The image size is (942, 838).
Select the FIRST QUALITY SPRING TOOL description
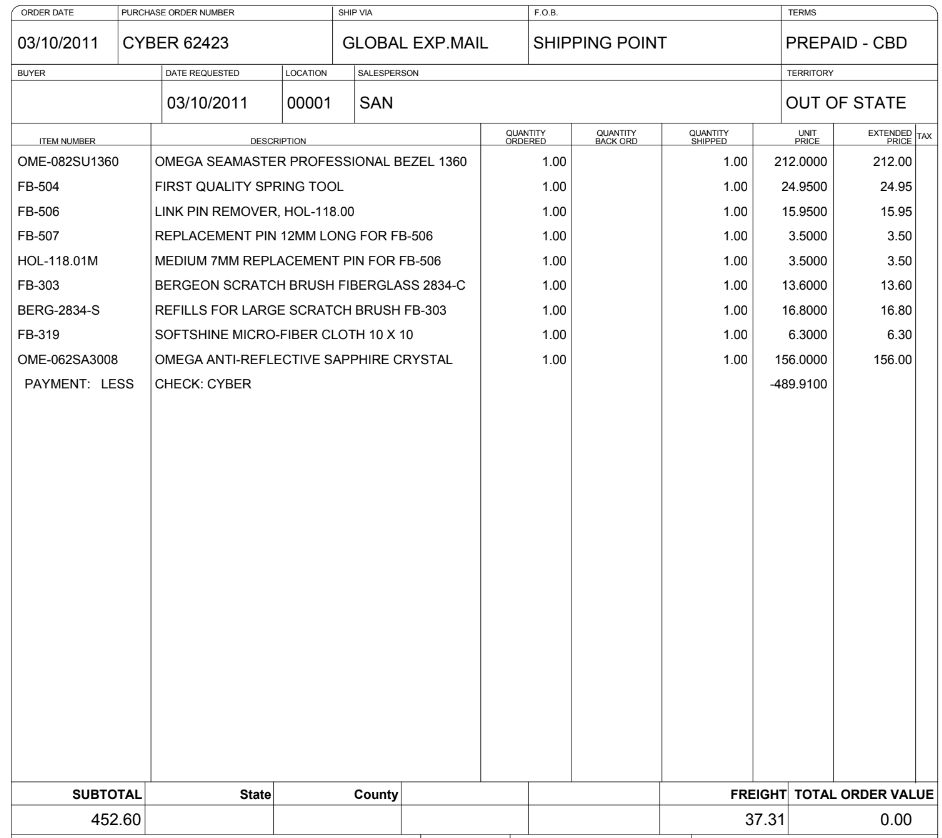click(x=249, y=186)
